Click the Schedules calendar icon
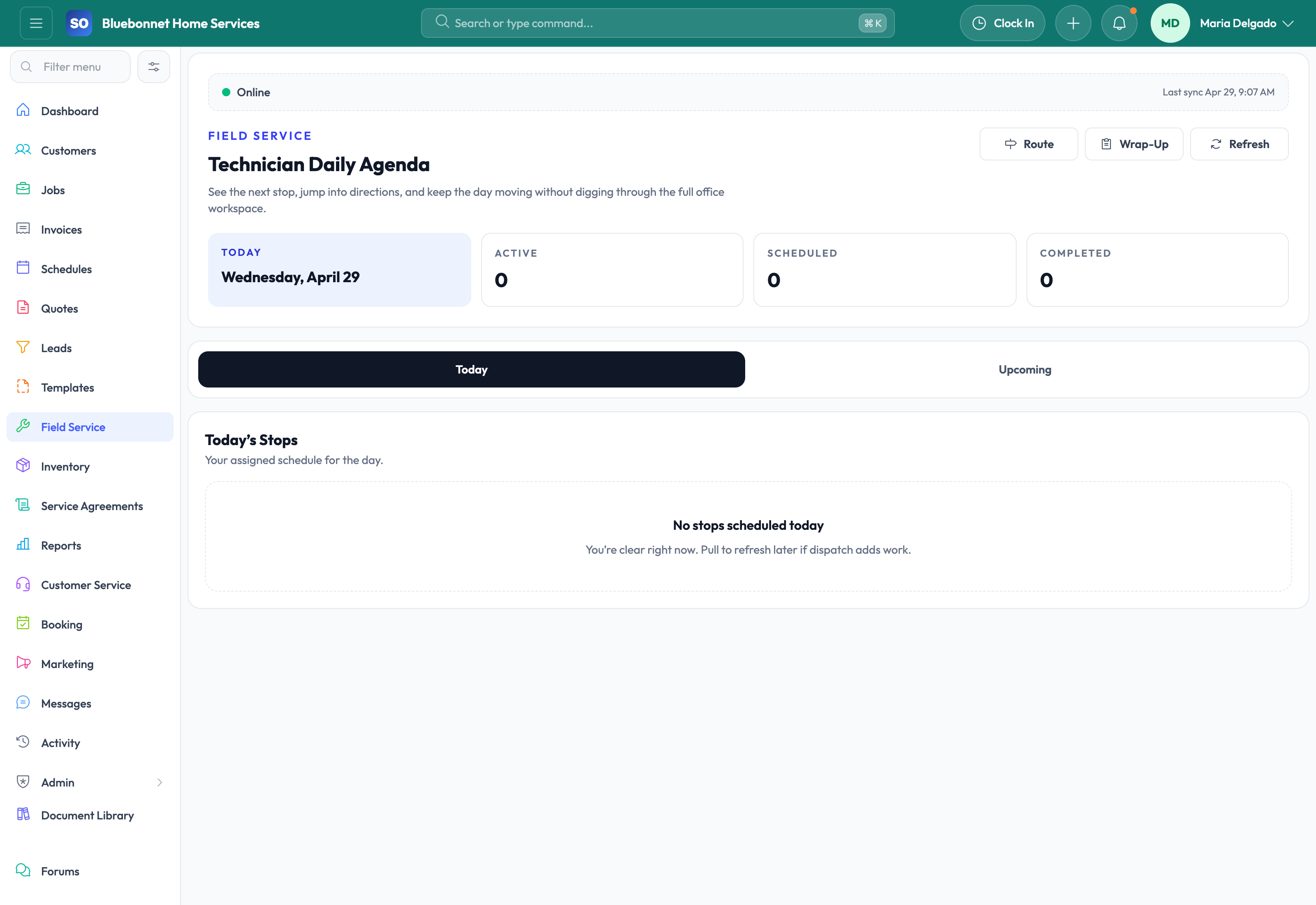This screenshot has height=905, width=1316. click(23, 268)
